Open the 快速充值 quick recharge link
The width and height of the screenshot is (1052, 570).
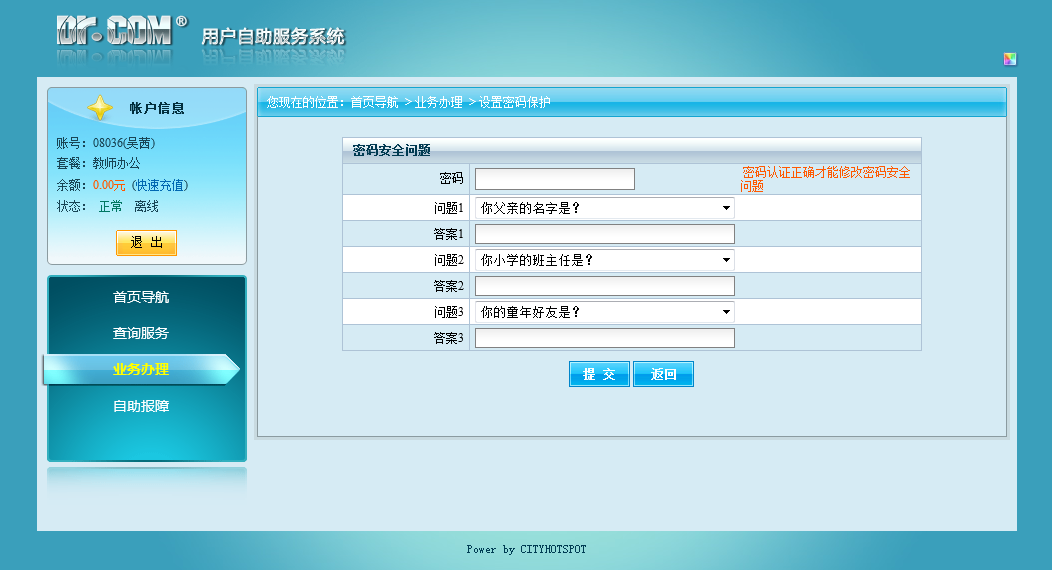[160, 185]
